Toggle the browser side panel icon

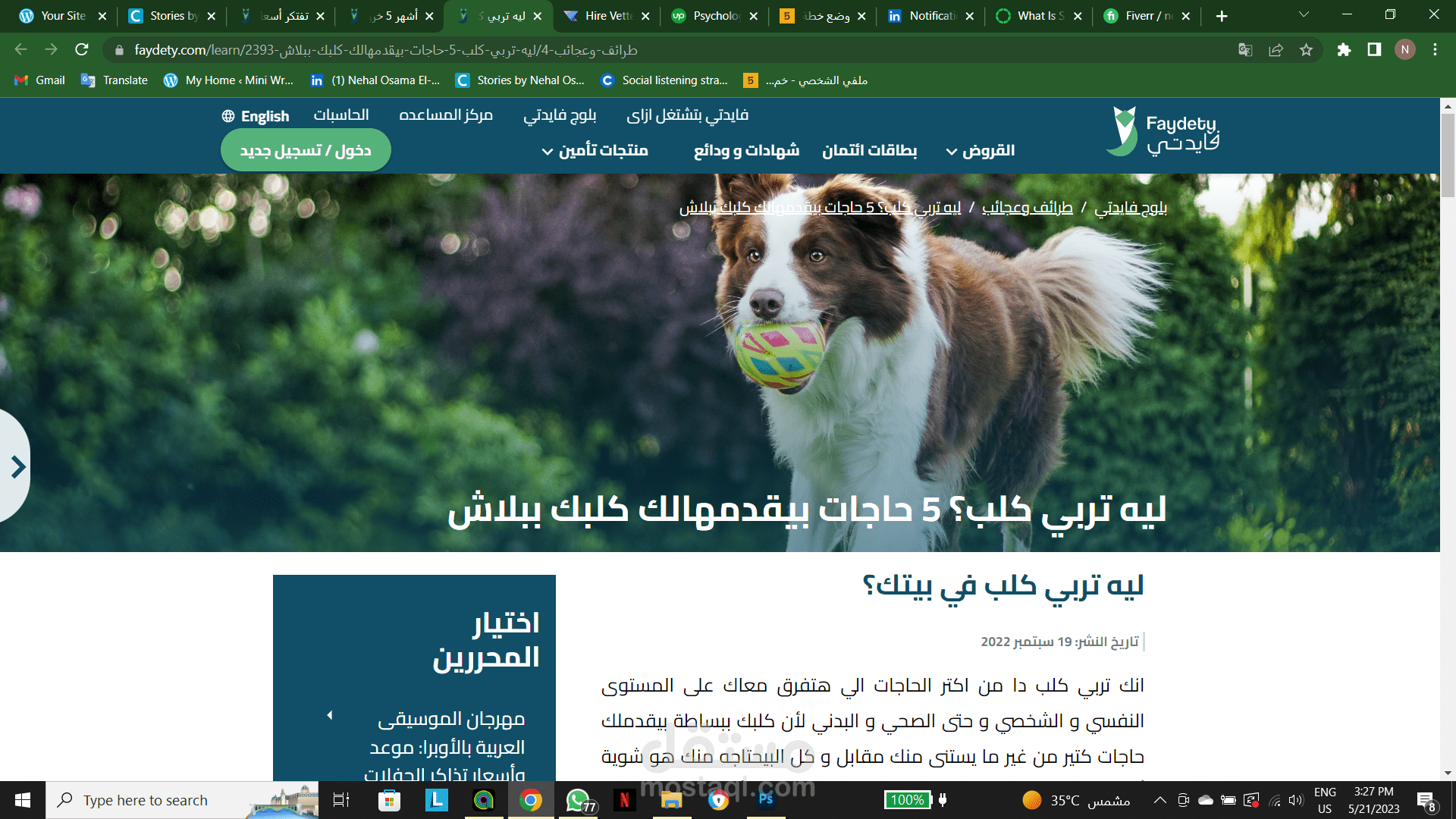(1374, 50)
